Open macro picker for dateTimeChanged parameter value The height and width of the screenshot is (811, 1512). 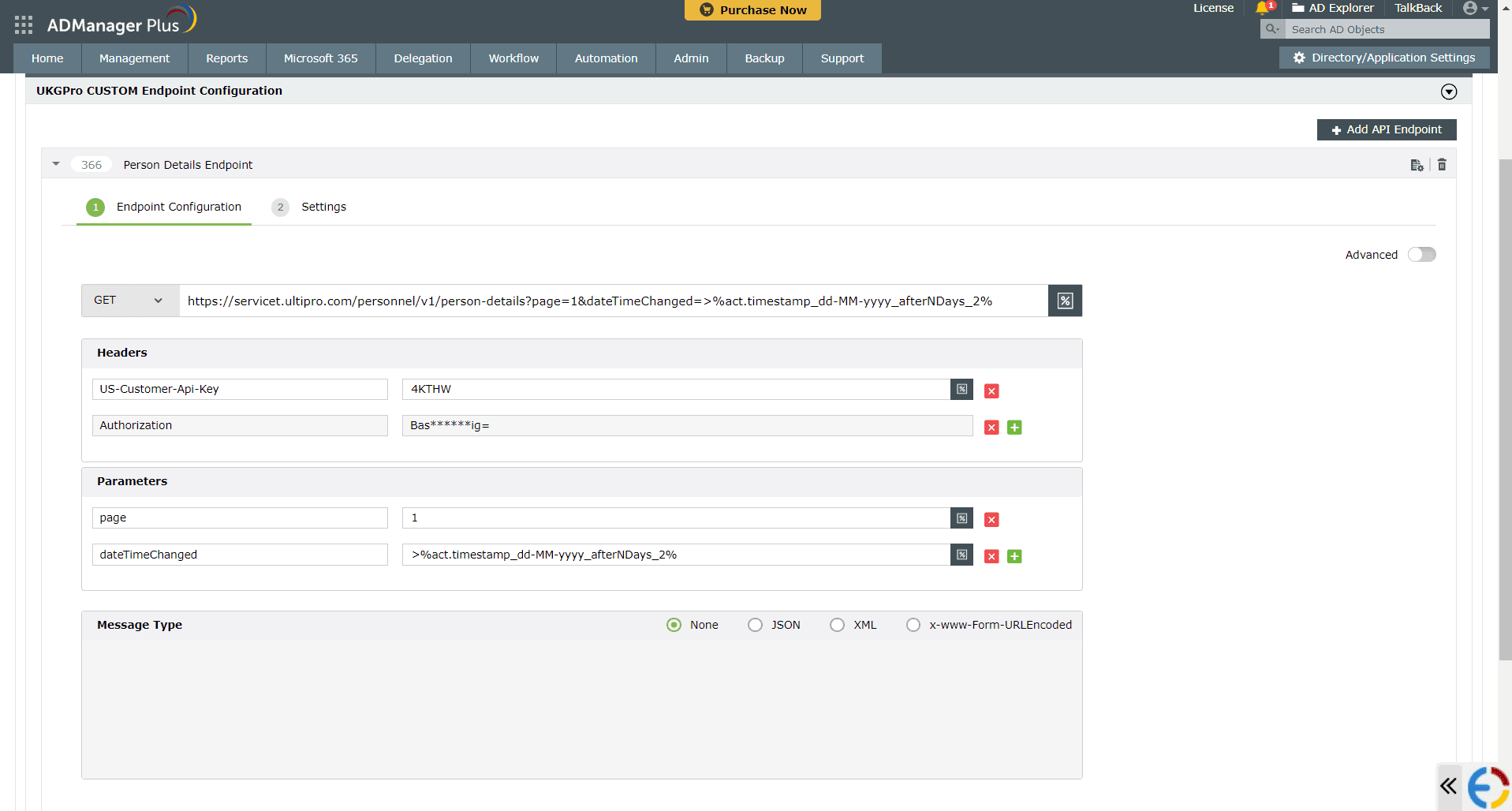[961, 555]
